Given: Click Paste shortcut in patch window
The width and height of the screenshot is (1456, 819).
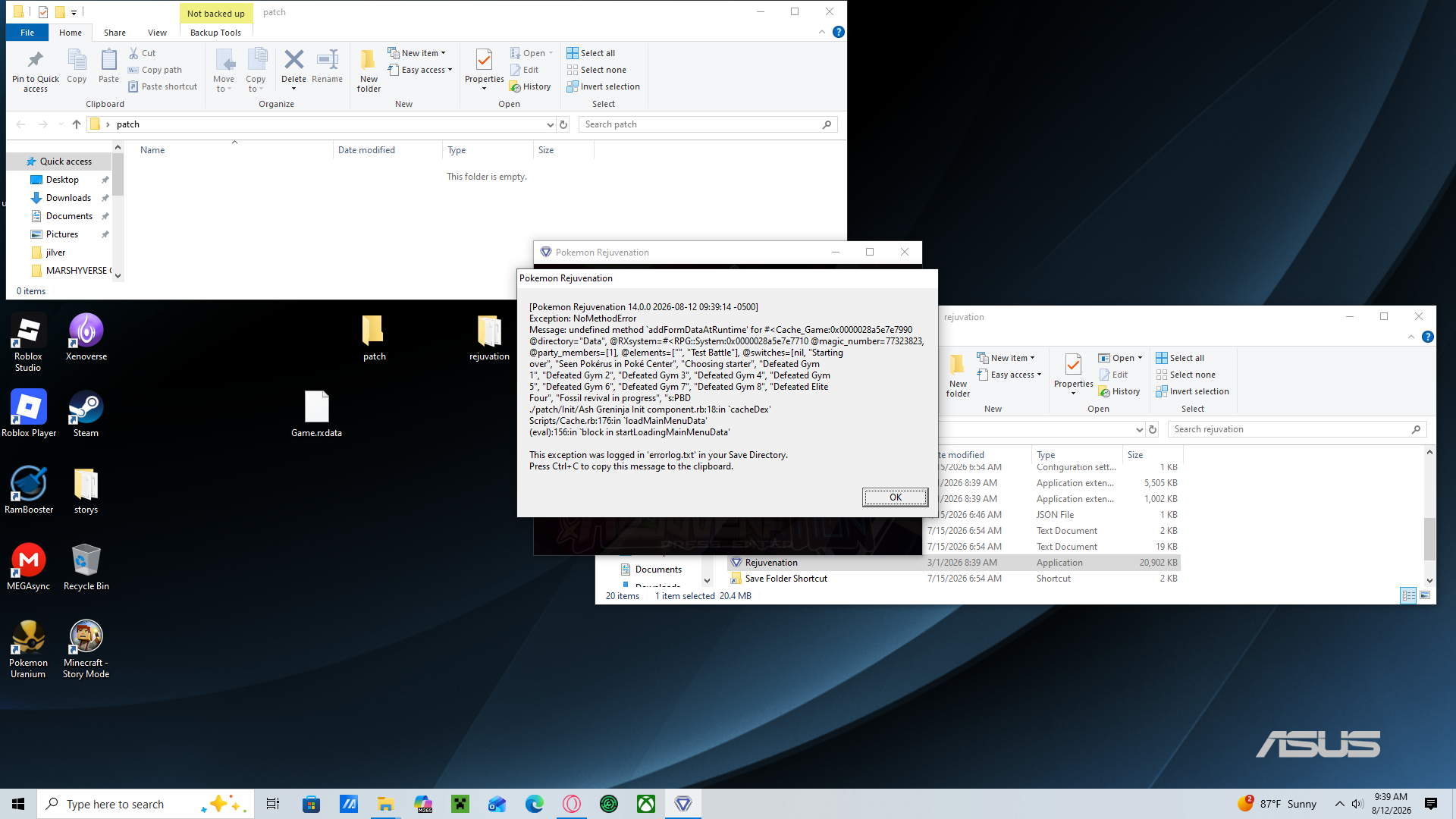Looking at the screenshot, I should click(162, 86).
